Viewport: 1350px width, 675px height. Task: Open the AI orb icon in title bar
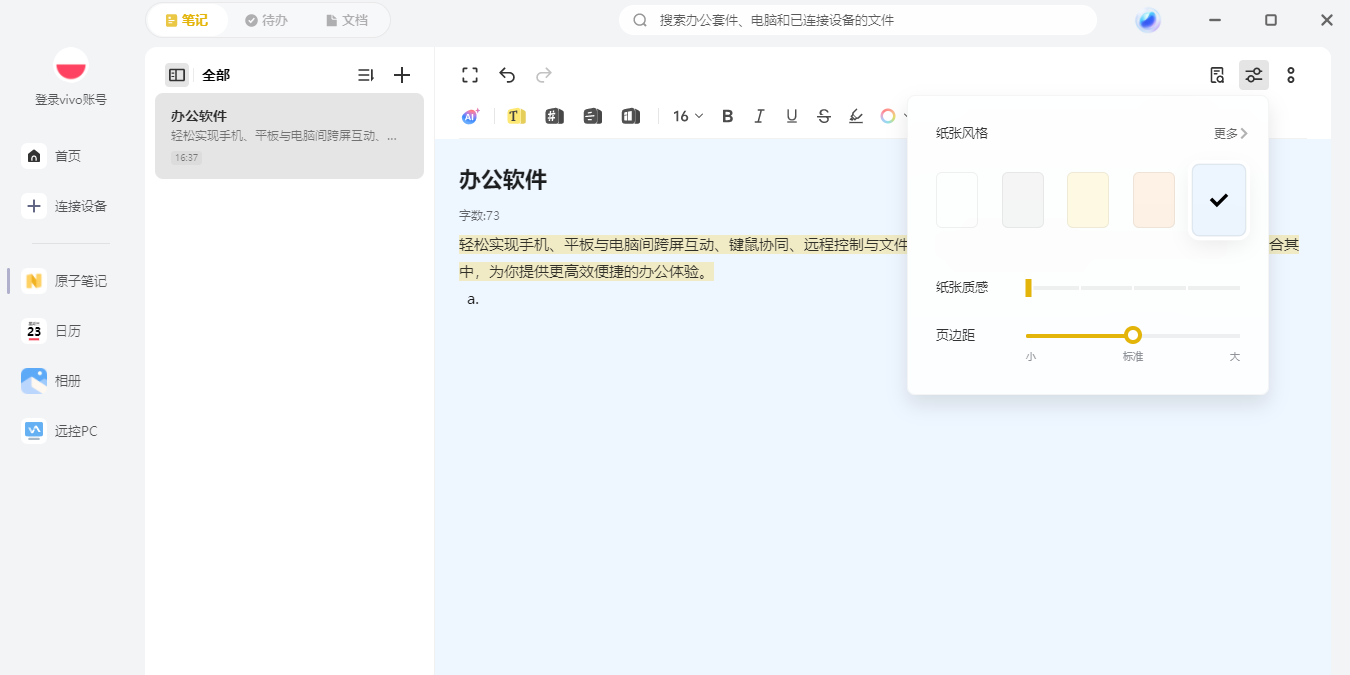[x=1148, y=20]
